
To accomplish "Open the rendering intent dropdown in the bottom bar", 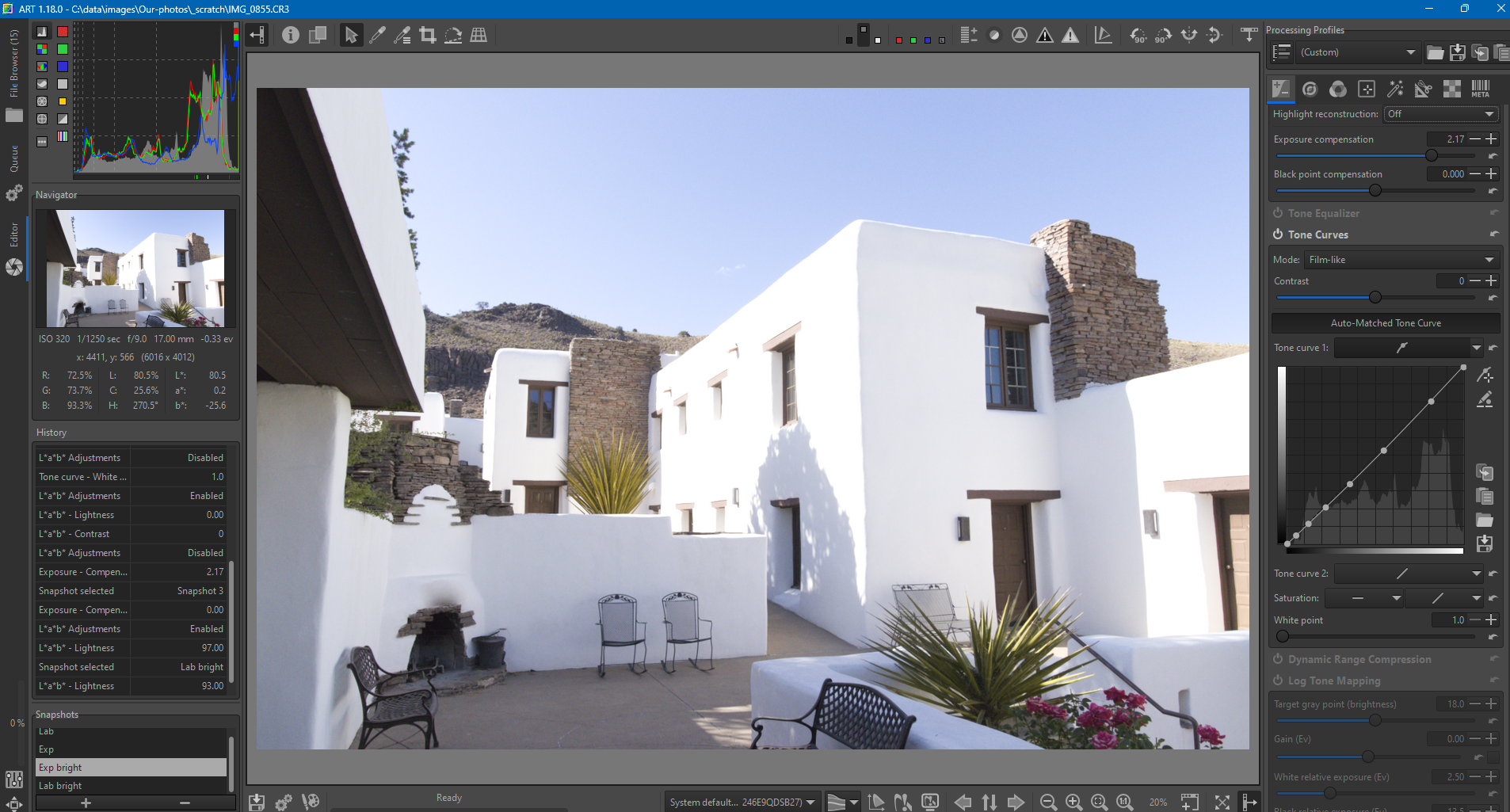I will click(x=842, y=802).
